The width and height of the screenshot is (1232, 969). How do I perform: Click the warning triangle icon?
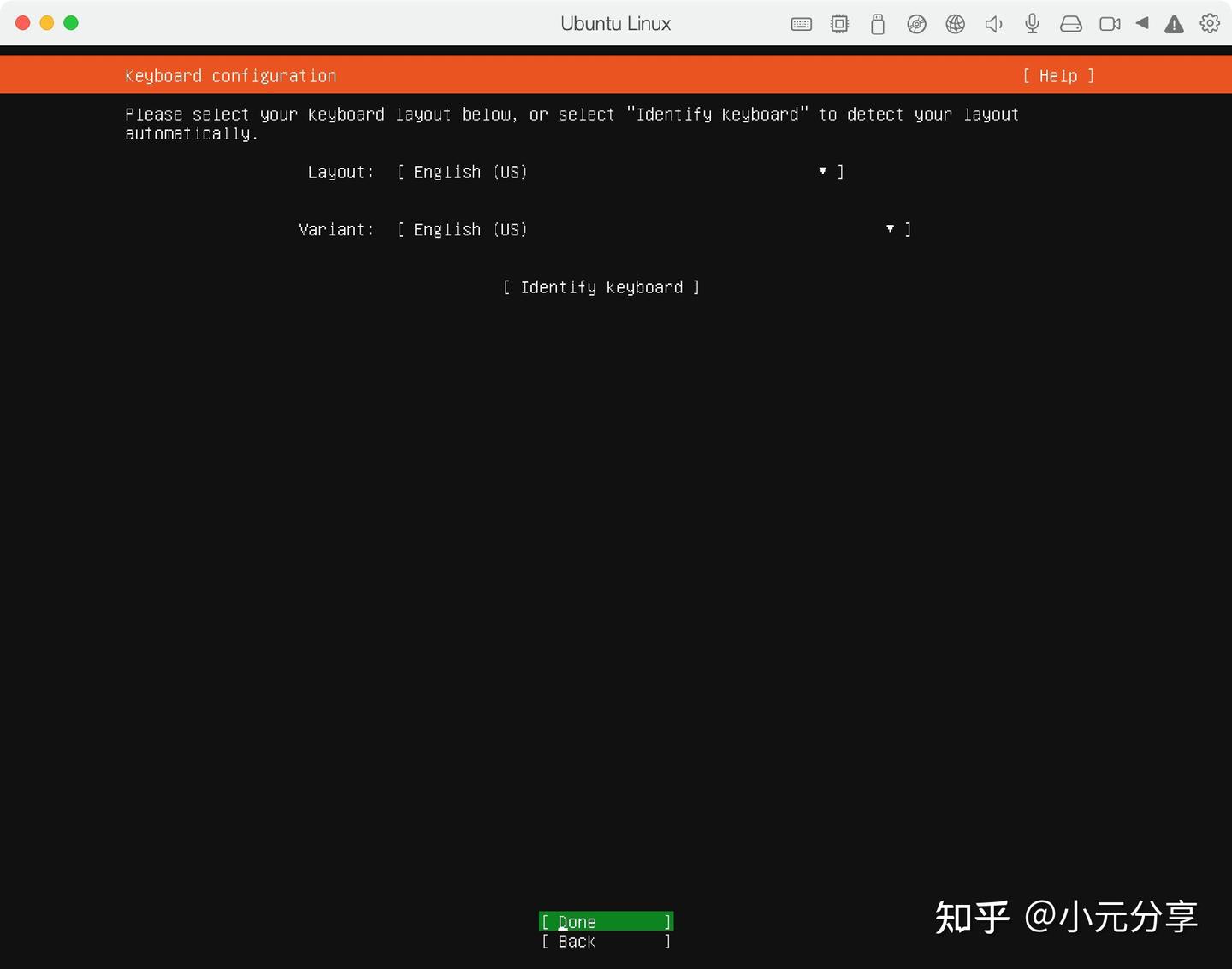click(1173, 23)
